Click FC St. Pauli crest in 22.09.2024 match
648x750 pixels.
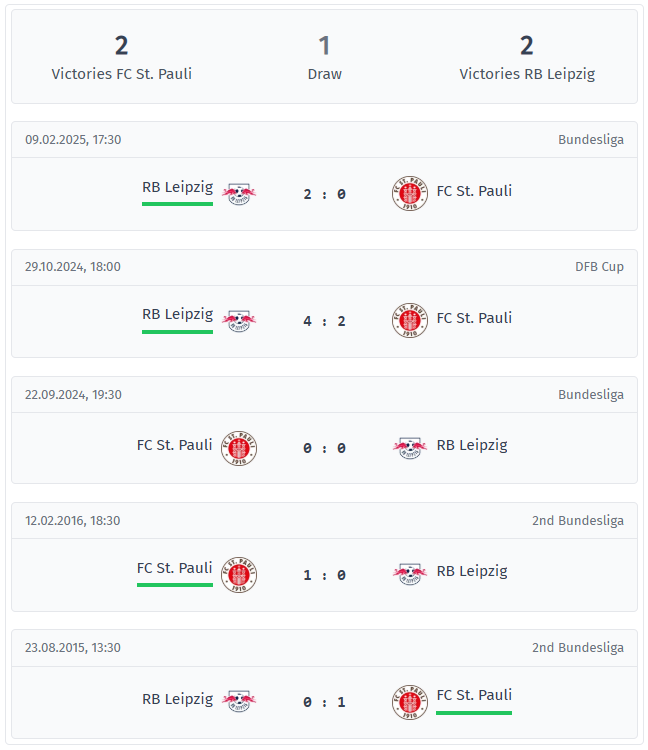pyautogui.click(x=239, y=447)
